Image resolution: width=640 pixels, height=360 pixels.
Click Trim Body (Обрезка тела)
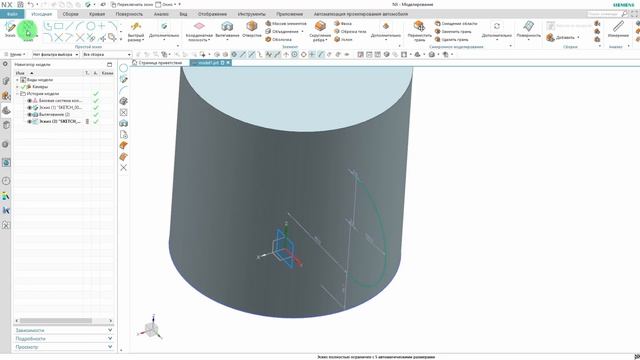pyautogui.click(x=350, y=31)
